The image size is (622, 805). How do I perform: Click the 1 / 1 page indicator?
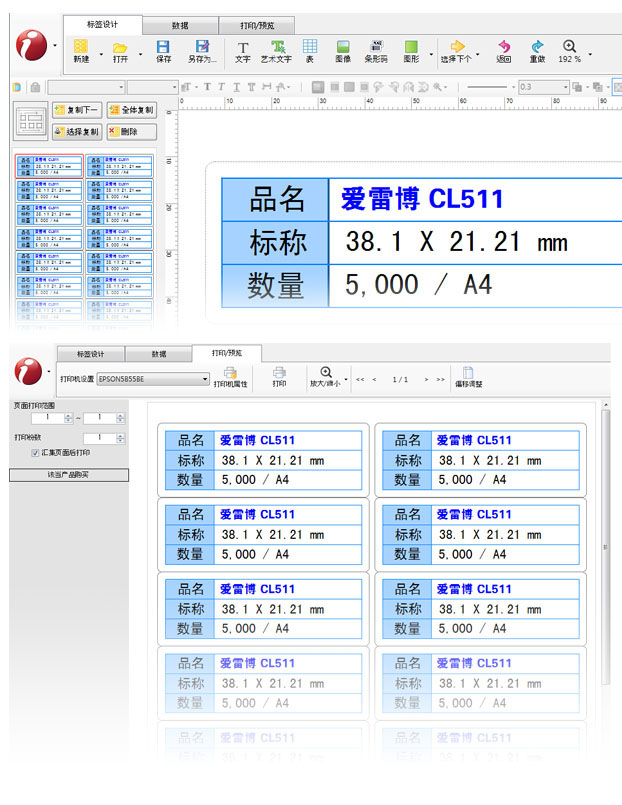[400, 380]
